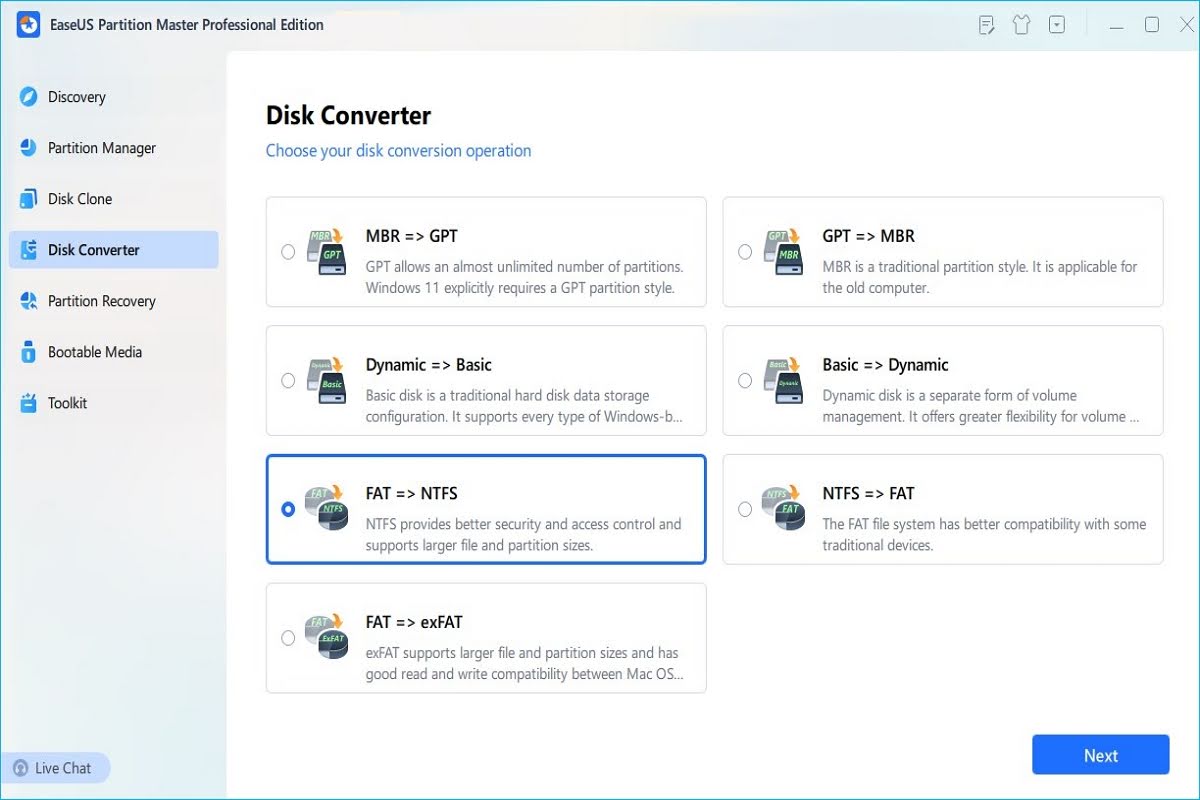Click 'Choose your disk conversion operation' text
This screenshot has width=1200, height=800.
pyautogui.click(x=398, y=151)
